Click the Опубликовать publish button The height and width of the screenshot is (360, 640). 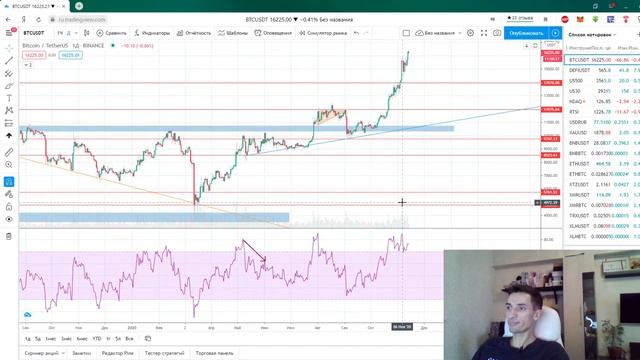(x=526, y=33)
